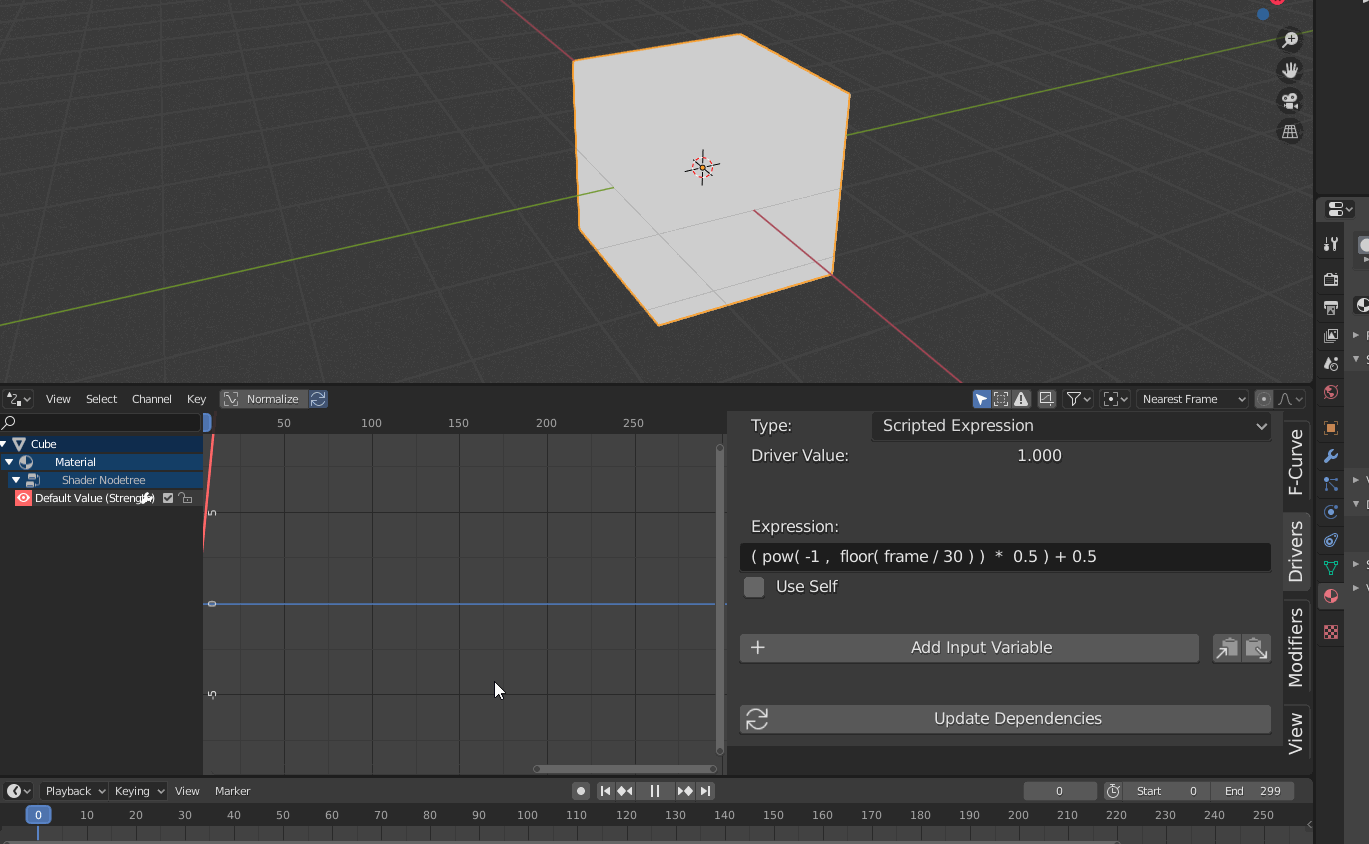Screen dimensions: 1369x844
Task: Hide the Default Value (Strength) channel visibility eye
Action: 23,497
